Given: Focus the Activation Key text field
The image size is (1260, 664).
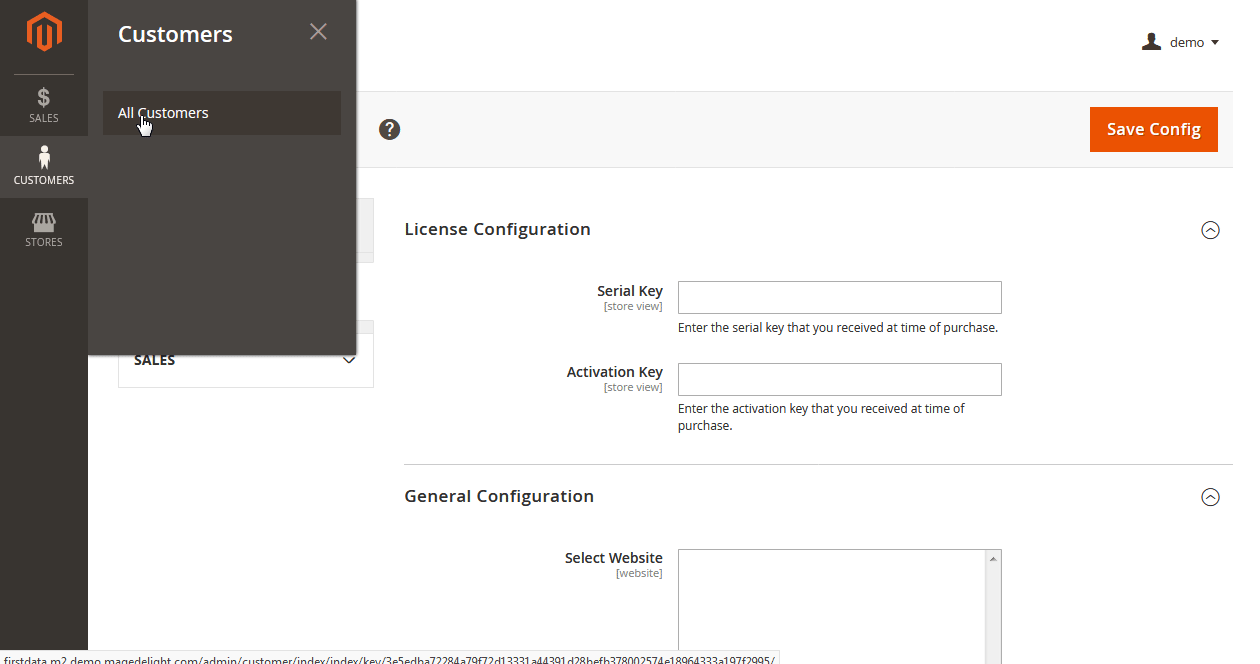Looking at the screenshot, I should click(x=839, y=380).
